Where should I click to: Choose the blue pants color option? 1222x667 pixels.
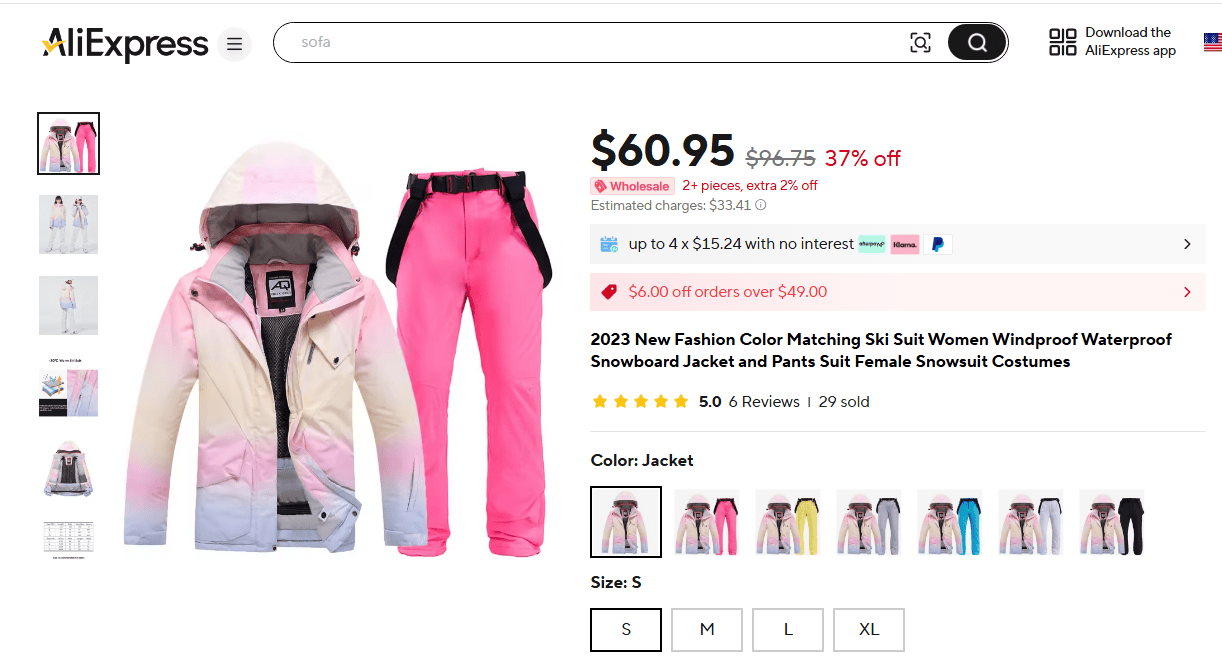click(x=950, y=522)
